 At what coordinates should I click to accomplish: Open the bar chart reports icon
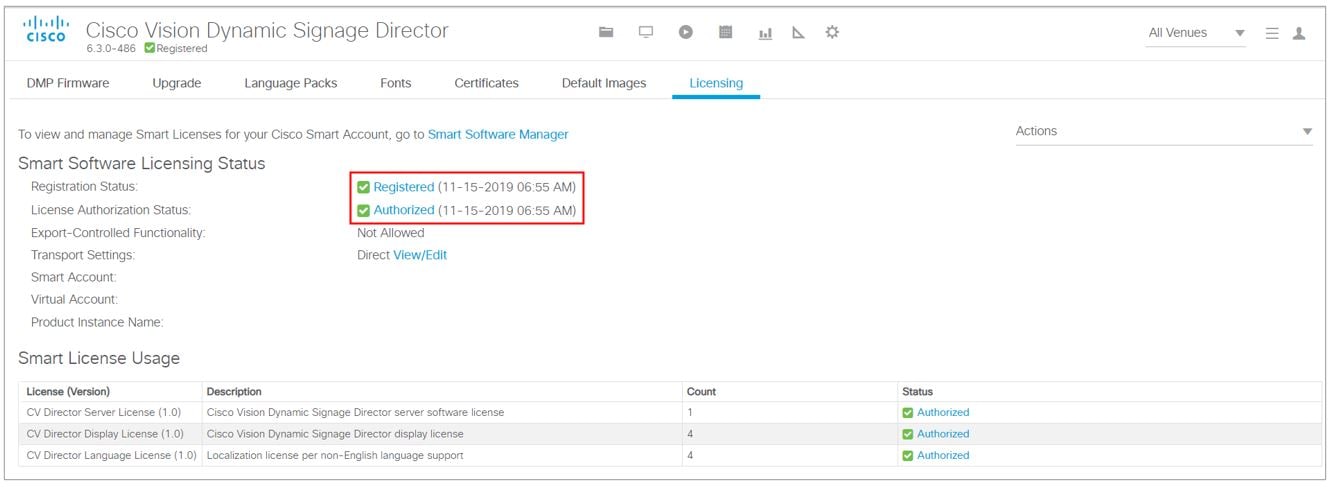pyautogui.click(x=765, y=32)
